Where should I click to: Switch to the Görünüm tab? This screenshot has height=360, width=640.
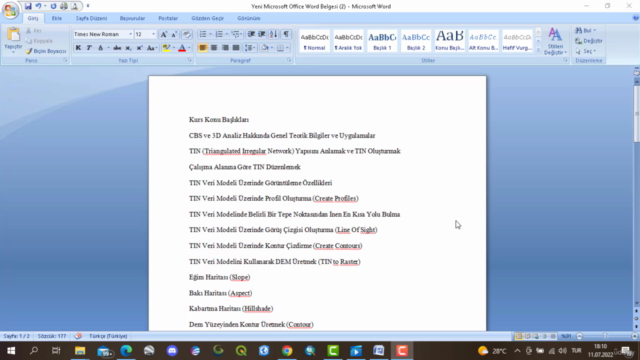[x=249, y=18]
